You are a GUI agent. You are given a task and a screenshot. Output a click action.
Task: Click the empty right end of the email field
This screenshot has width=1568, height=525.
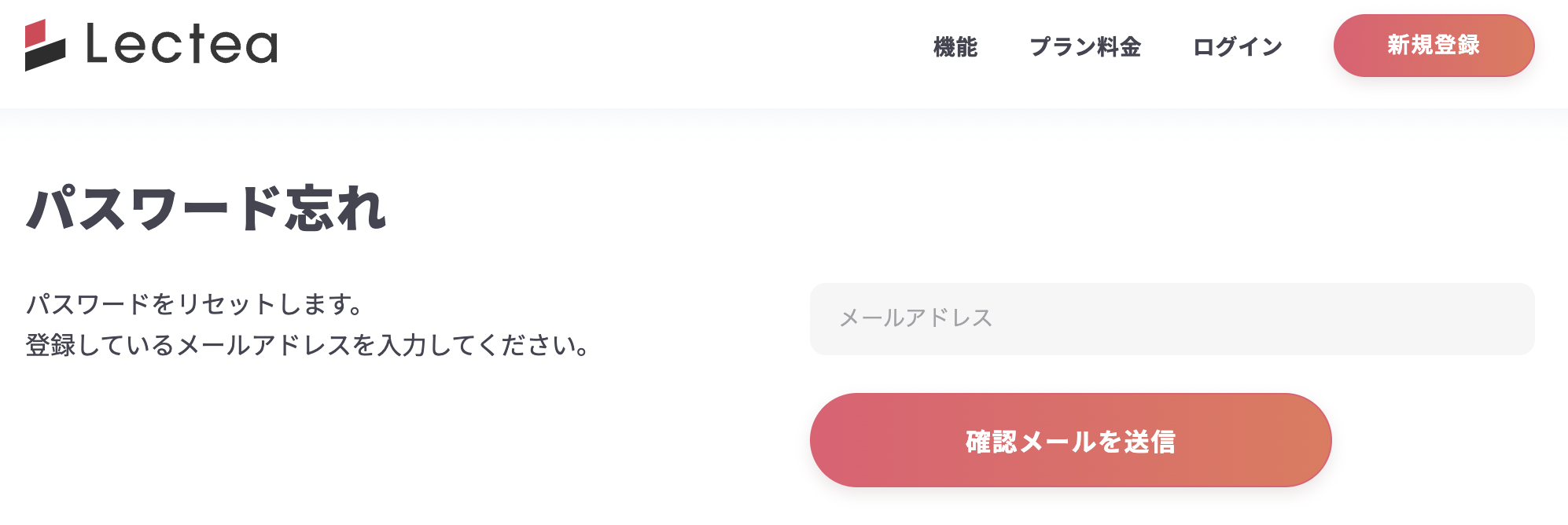pos(1478,319)
